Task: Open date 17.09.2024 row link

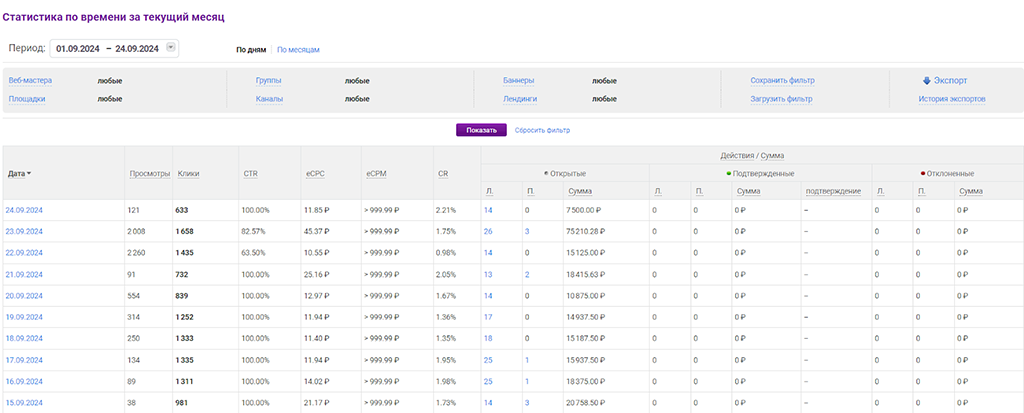Action: [x=24, y=360]
